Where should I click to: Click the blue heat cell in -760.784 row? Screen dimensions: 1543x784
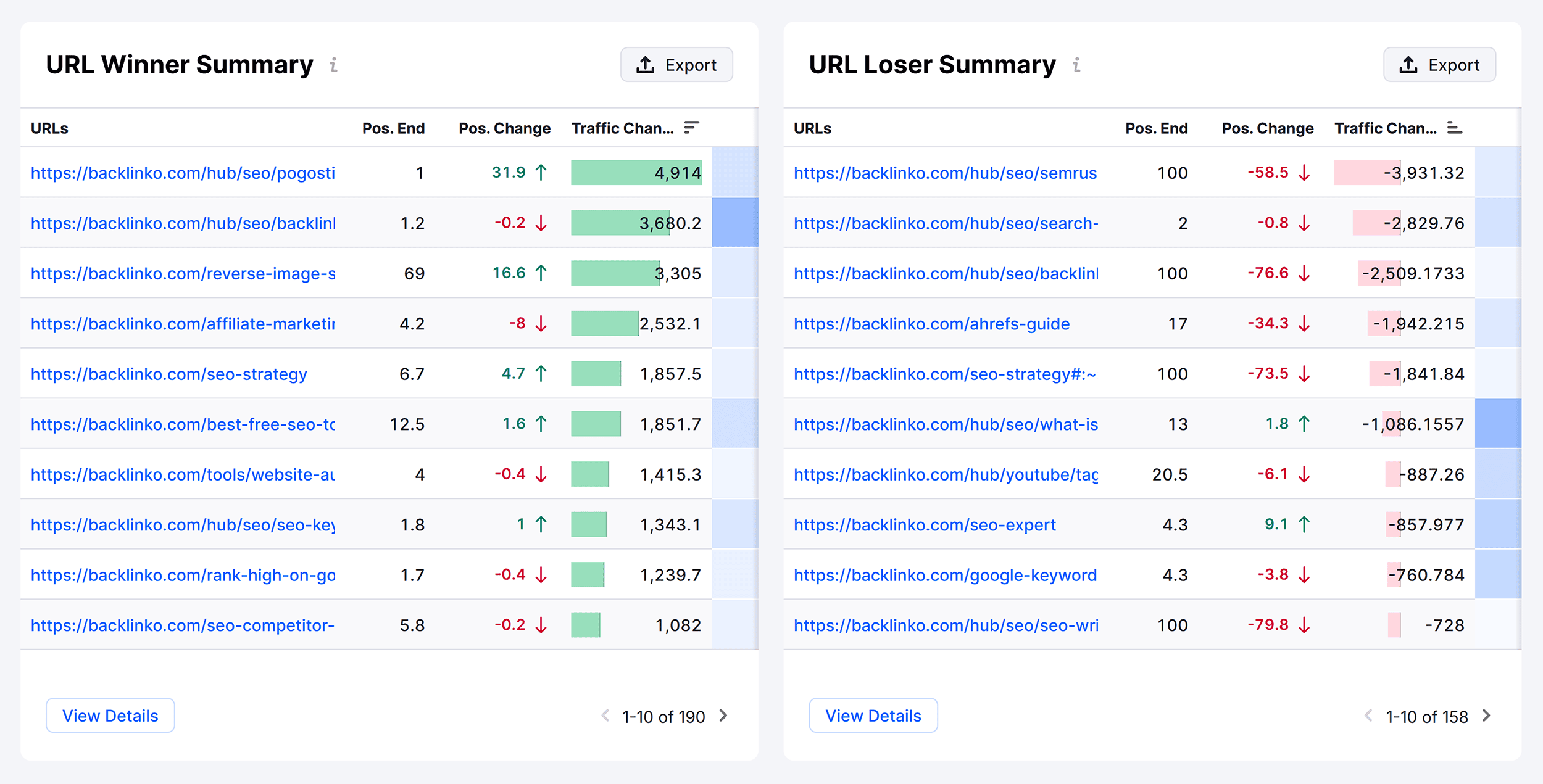1498,574
